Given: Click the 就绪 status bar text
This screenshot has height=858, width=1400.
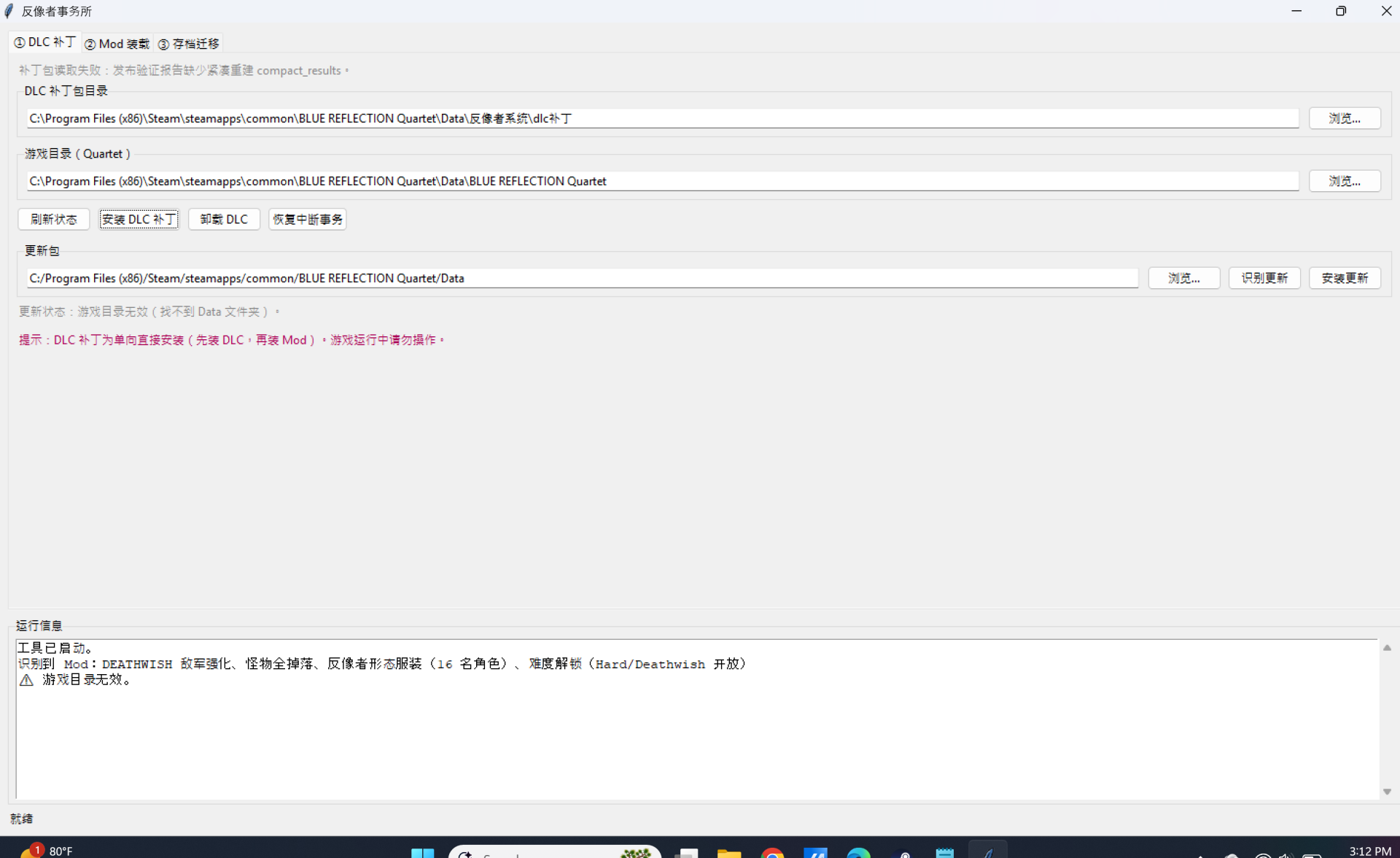Looking at the screenshot, I should [22, 819].
